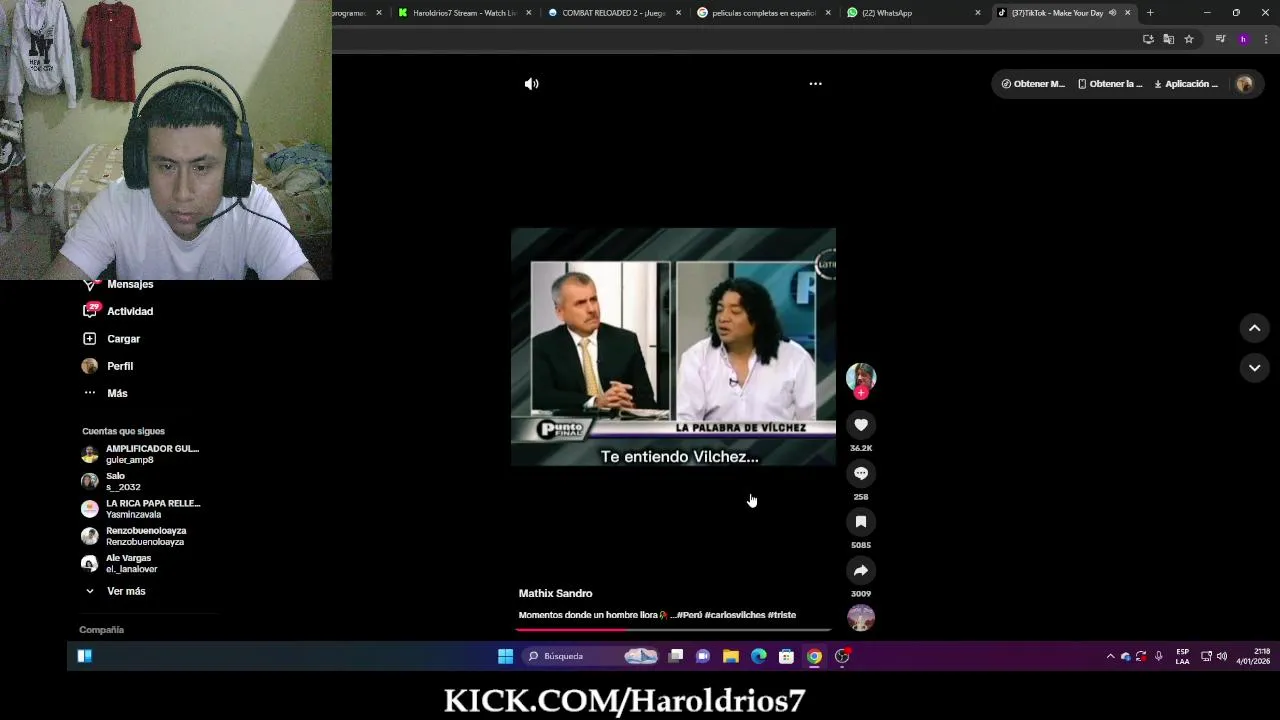Image resolution: width=1280 pixels, height=720 pixels.
Task: Close the TikTok - Make Your Day tab
Action: (x=1128, y=13)
